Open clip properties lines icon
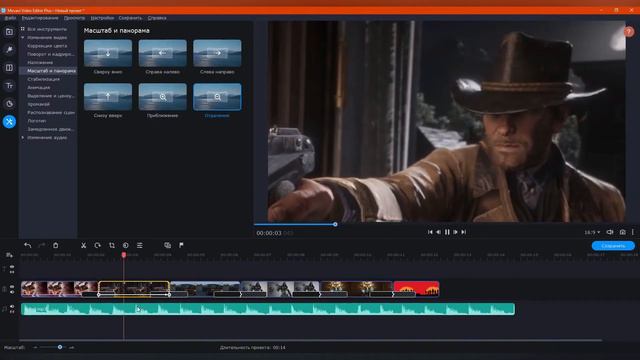 click(140, 245)
